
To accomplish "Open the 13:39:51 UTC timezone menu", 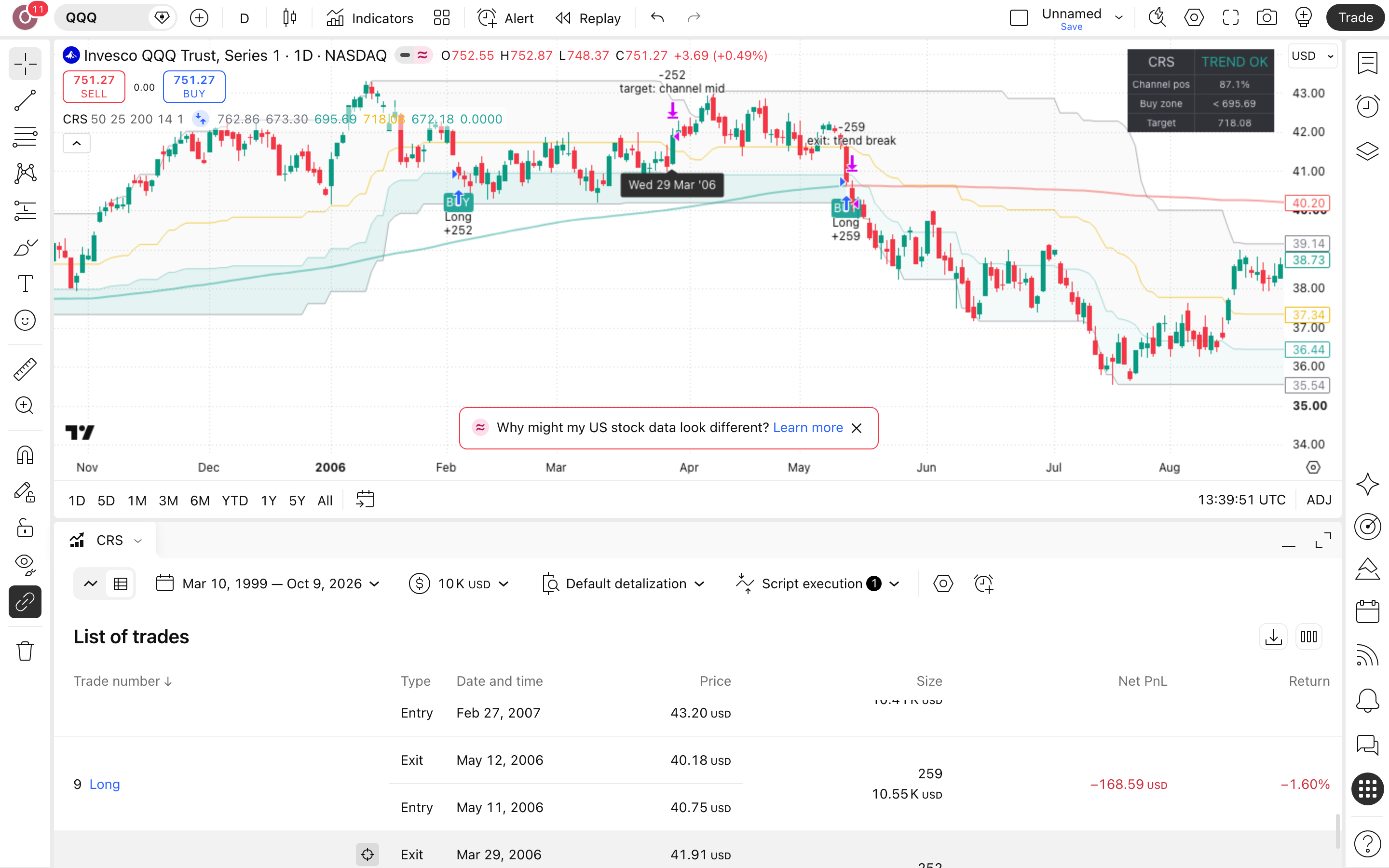I will pyautogui.click(x=1241, y=500).
